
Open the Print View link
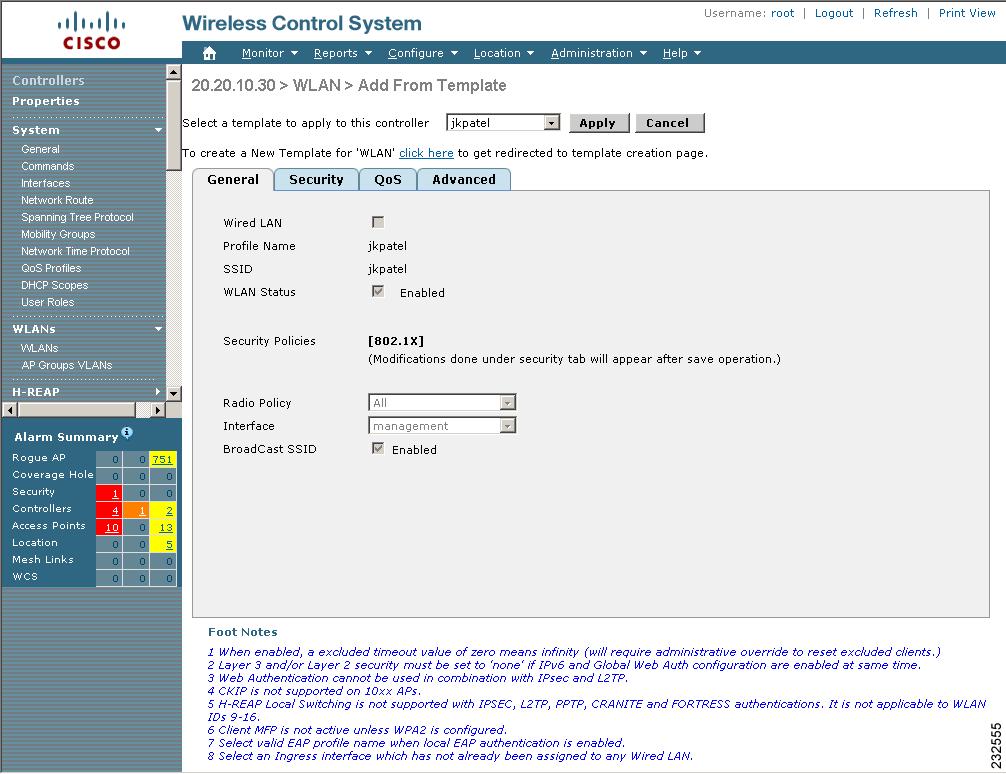pyautogui.click(x=967, y=13)
